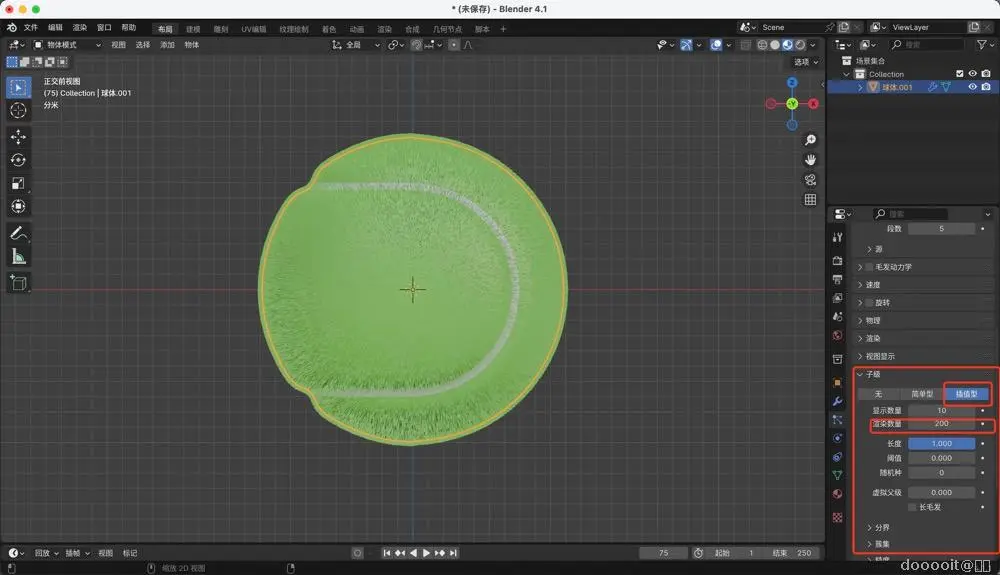This screenshot has width=1000, height=575.
Task: Select the Move tool in left toolbar
Action: [x=18, y=137]
